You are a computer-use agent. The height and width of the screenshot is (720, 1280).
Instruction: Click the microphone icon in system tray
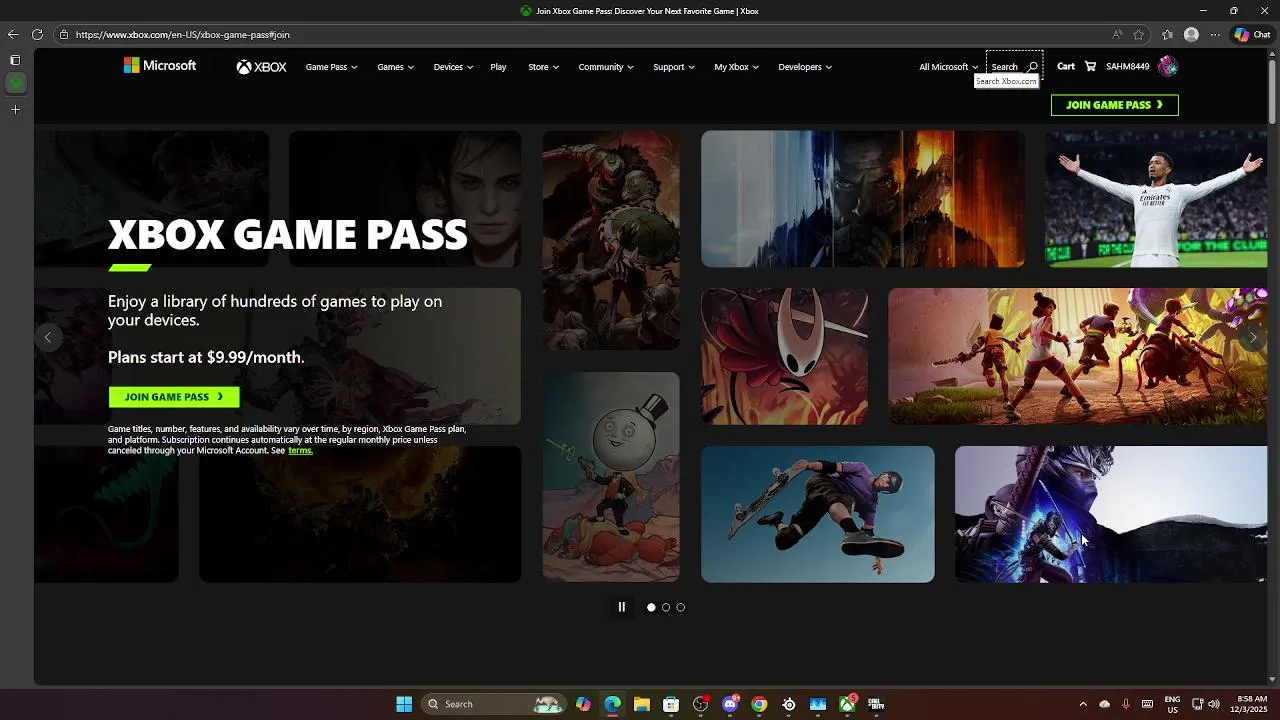click(1126, 704)
